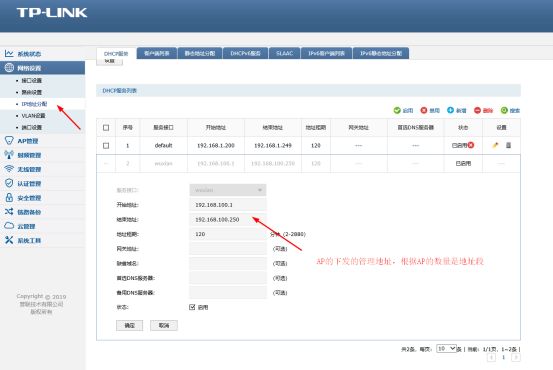The image size is (553, 370).
Task: Switch to the 客户端列表 tab
Action: point(157,53)
